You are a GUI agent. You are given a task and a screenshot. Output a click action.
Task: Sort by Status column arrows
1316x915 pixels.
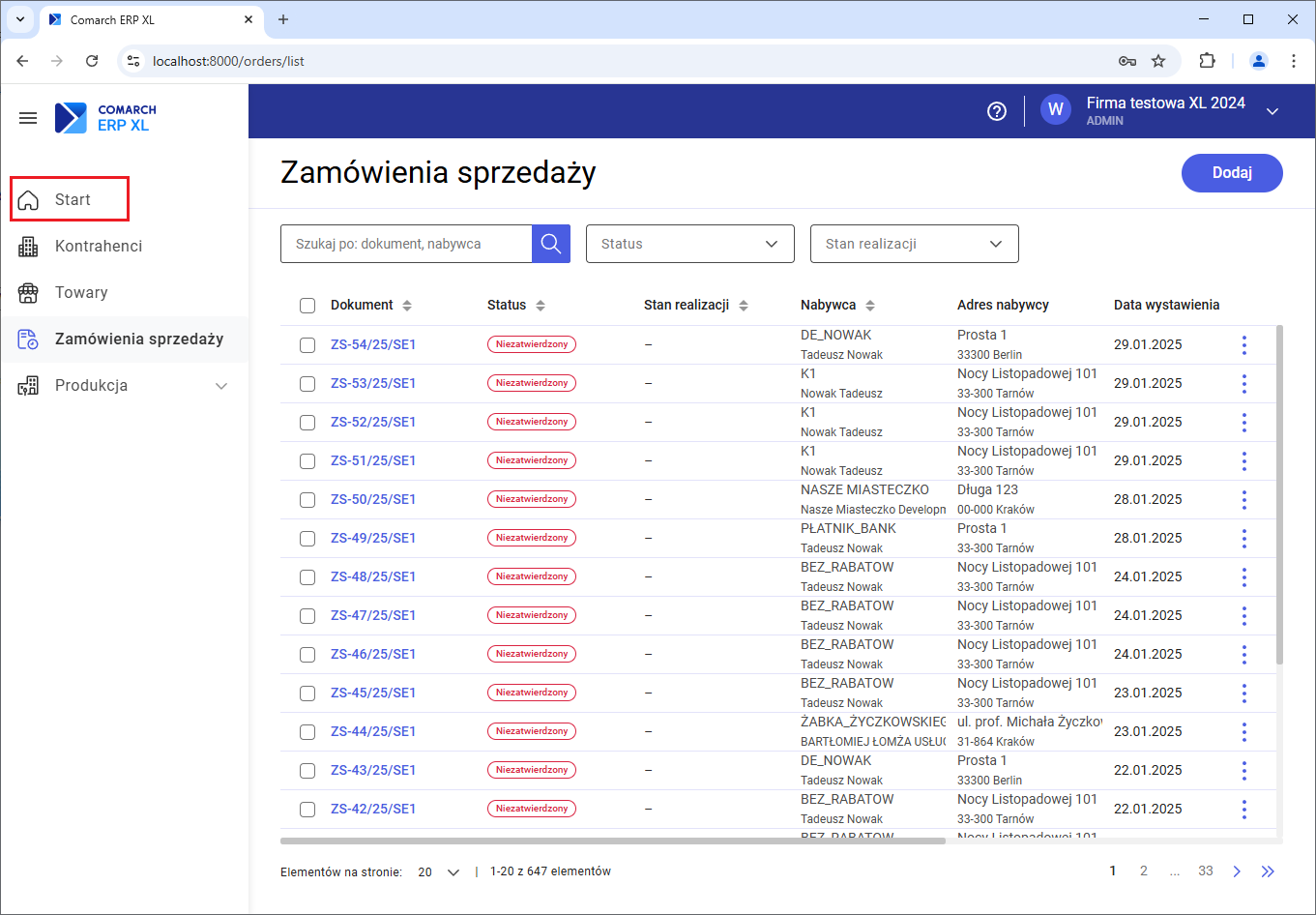pos(541,306)
